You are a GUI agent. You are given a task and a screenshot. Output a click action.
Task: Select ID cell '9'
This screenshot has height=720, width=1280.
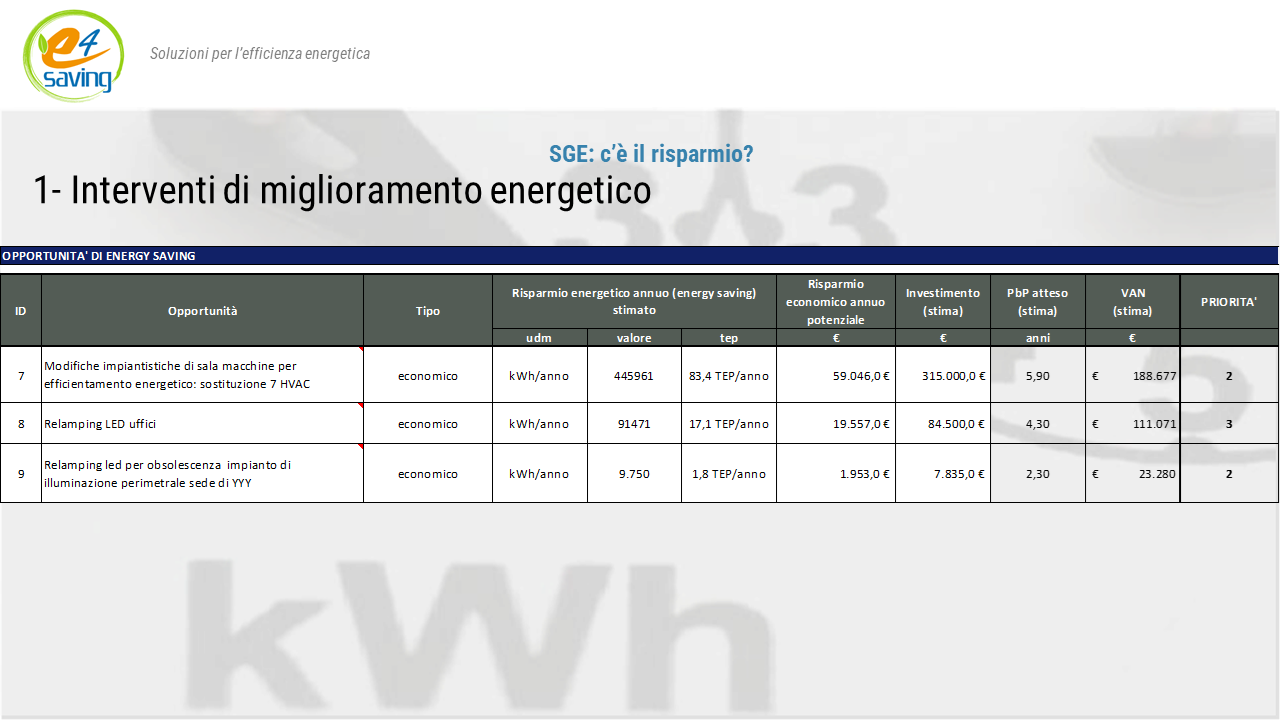coord(21,474)
